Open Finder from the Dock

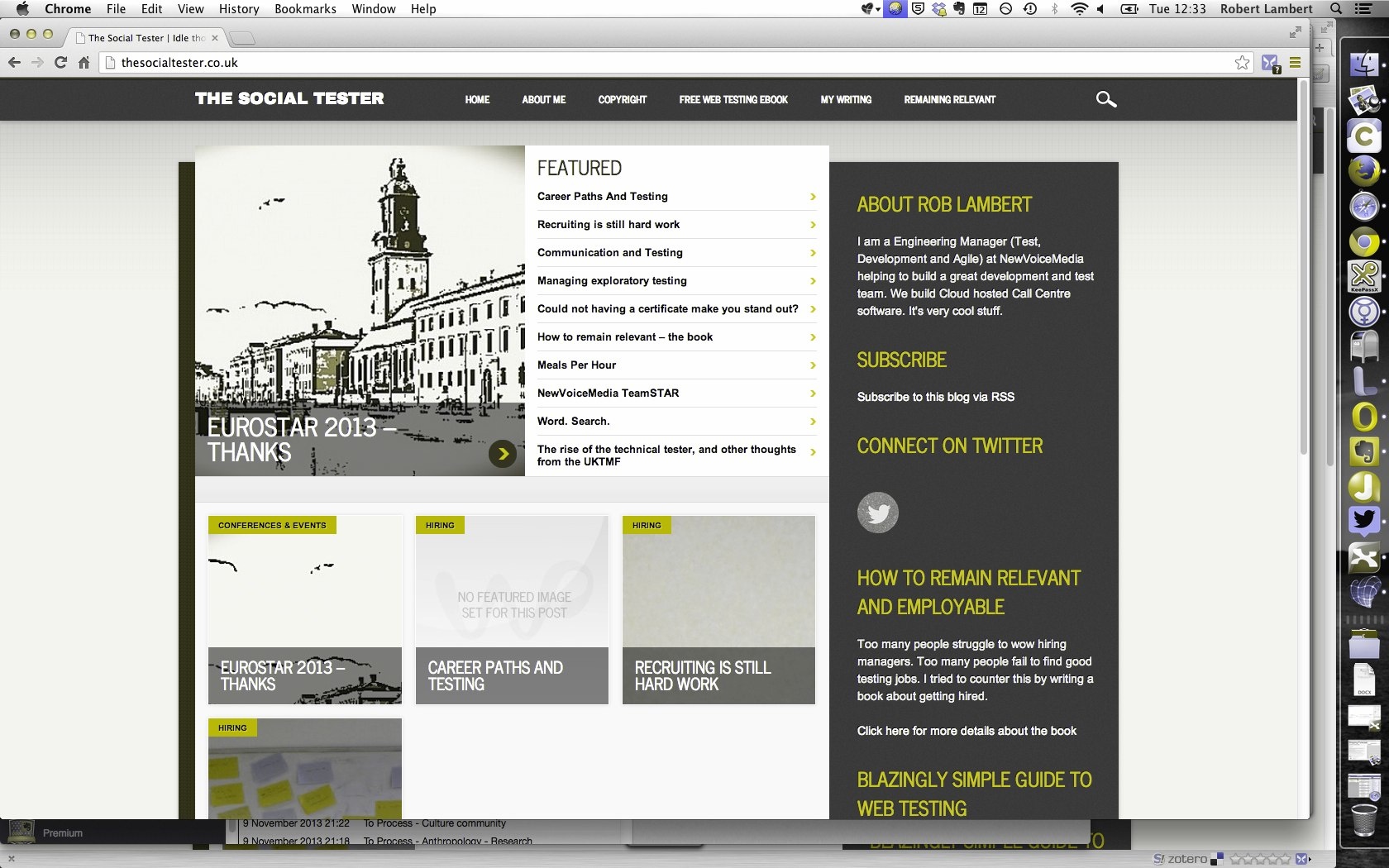pyautogui.click(x=1364, y=64)
